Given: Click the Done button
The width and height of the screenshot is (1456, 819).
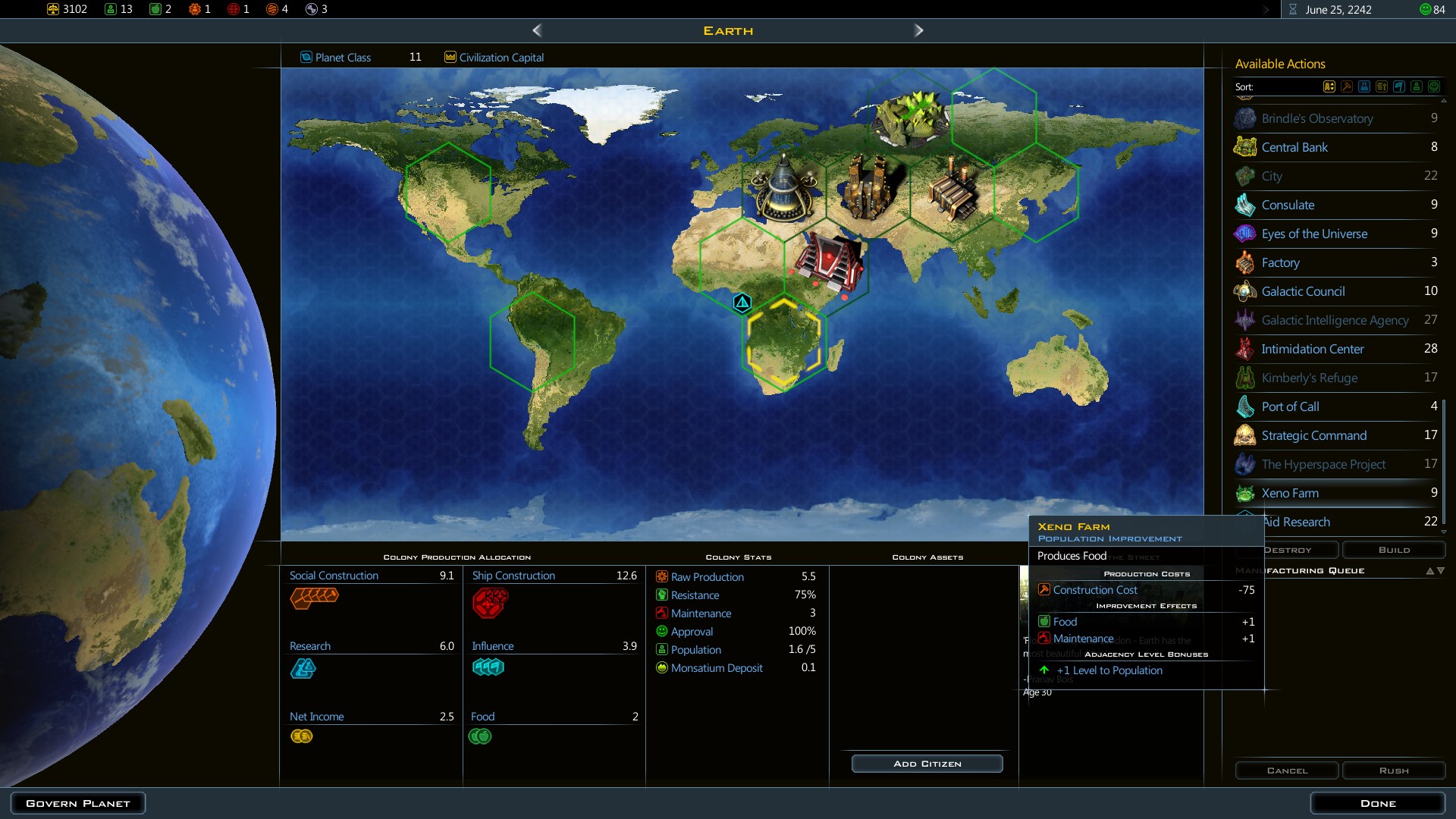Looking at the screenshot, I should [x=1377, y=803].
